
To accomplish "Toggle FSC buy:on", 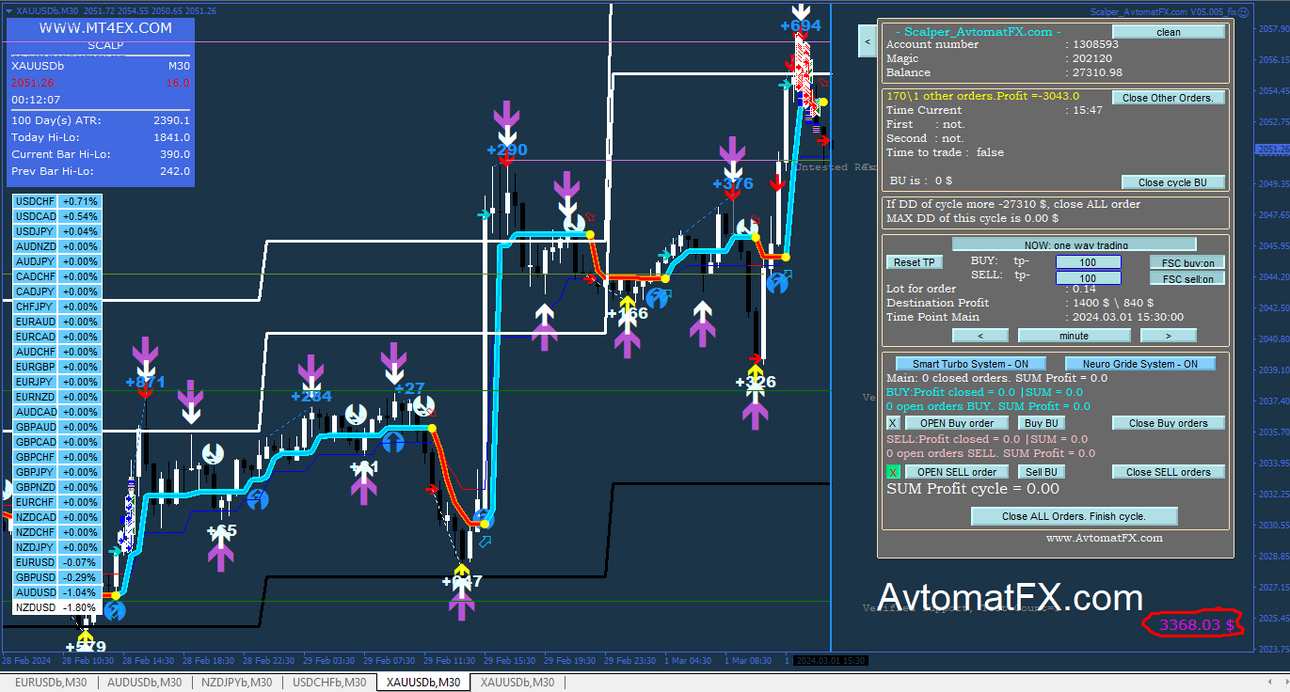I will pos(1188,263).
